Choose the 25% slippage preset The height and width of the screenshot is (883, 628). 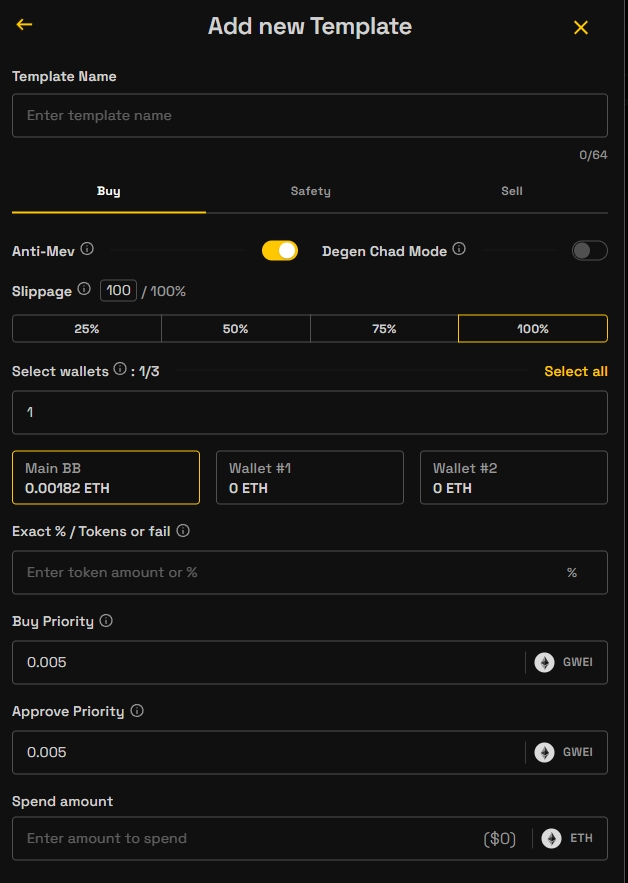pyautogui.click(x=87, y=329)
